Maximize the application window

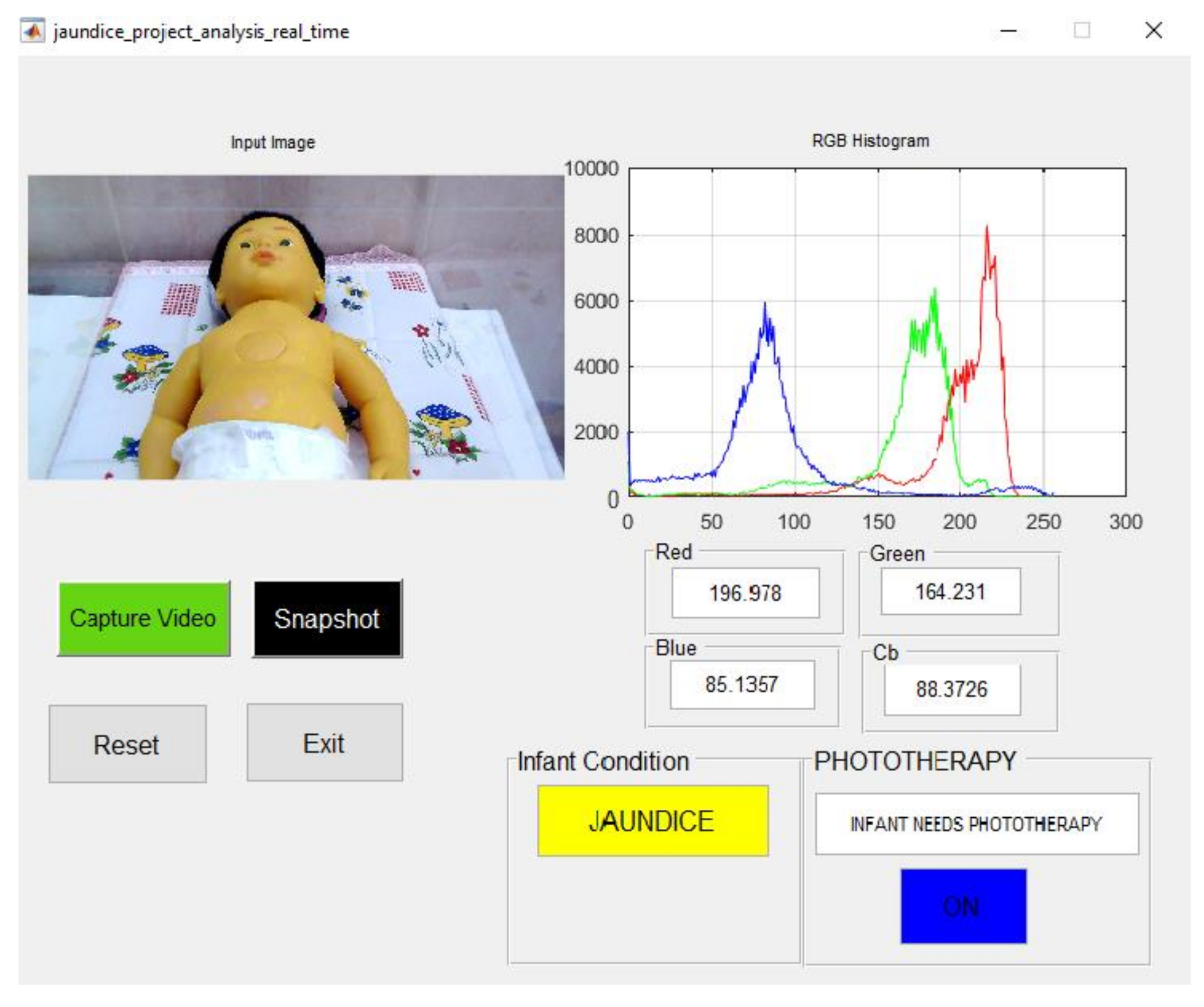tap(1081, 30)
